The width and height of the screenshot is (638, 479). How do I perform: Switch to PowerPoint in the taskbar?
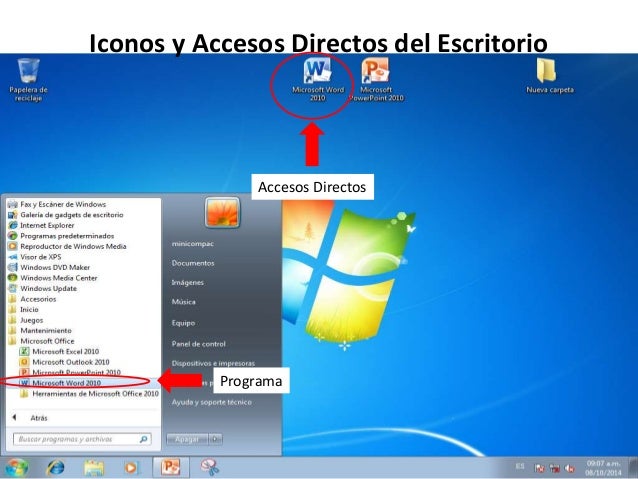click(171, 467)
